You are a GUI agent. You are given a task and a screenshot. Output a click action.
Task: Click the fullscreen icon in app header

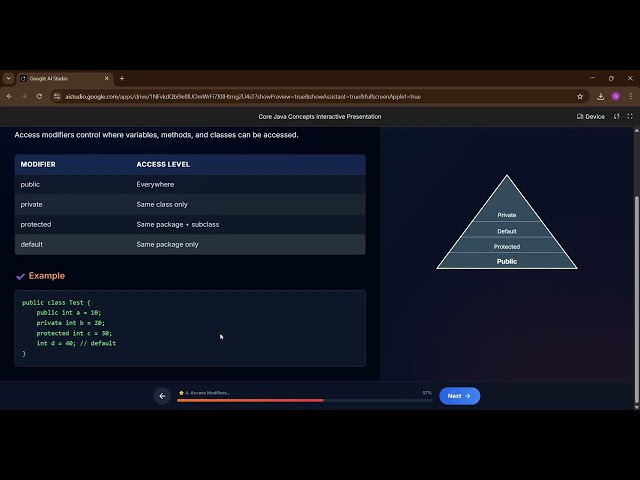click(629, 116)
